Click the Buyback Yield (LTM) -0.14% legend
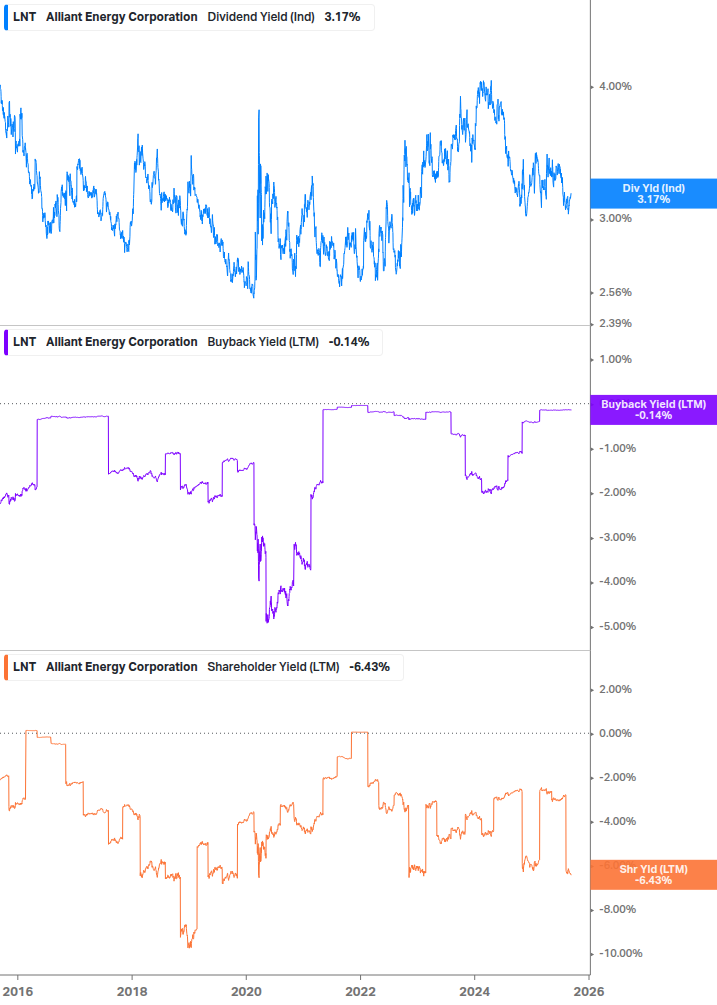This screenshot has height=1005, width=717. tap(192, 342)
